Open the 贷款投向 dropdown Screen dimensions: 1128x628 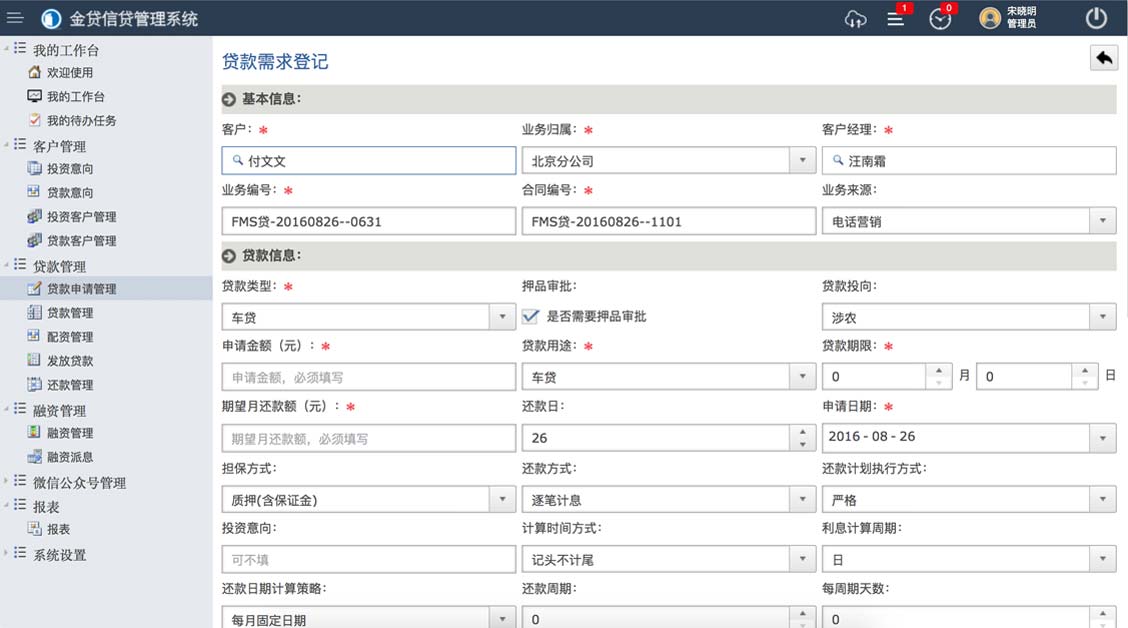coord(1103,317)
